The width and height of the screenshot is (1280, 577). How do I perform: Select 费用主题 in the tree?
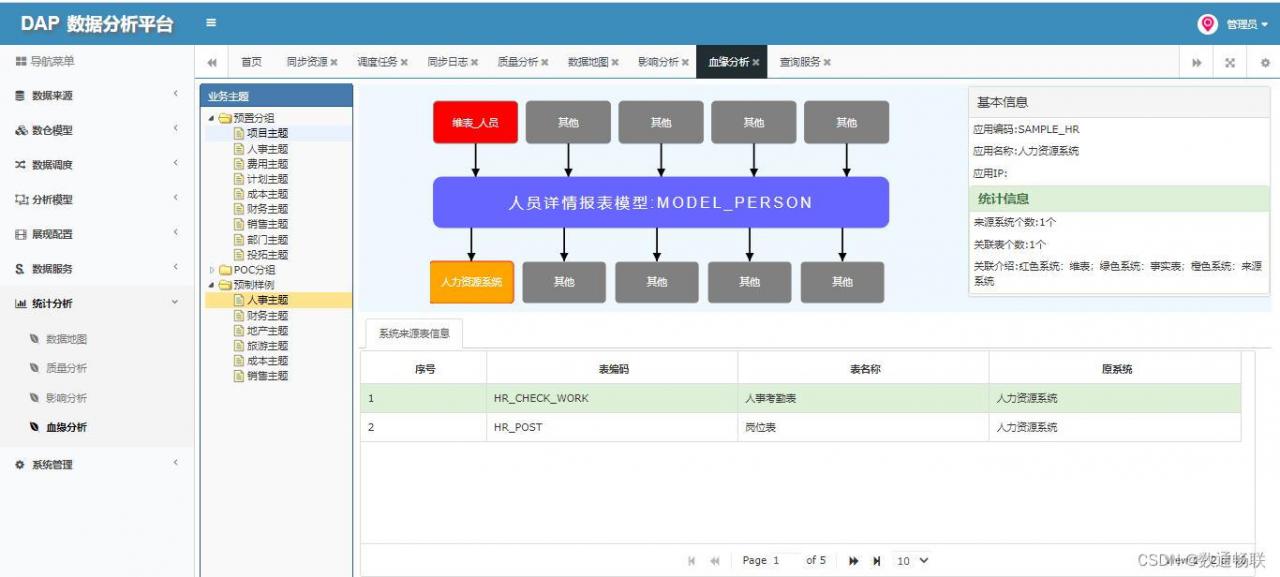tap(267, 164)
